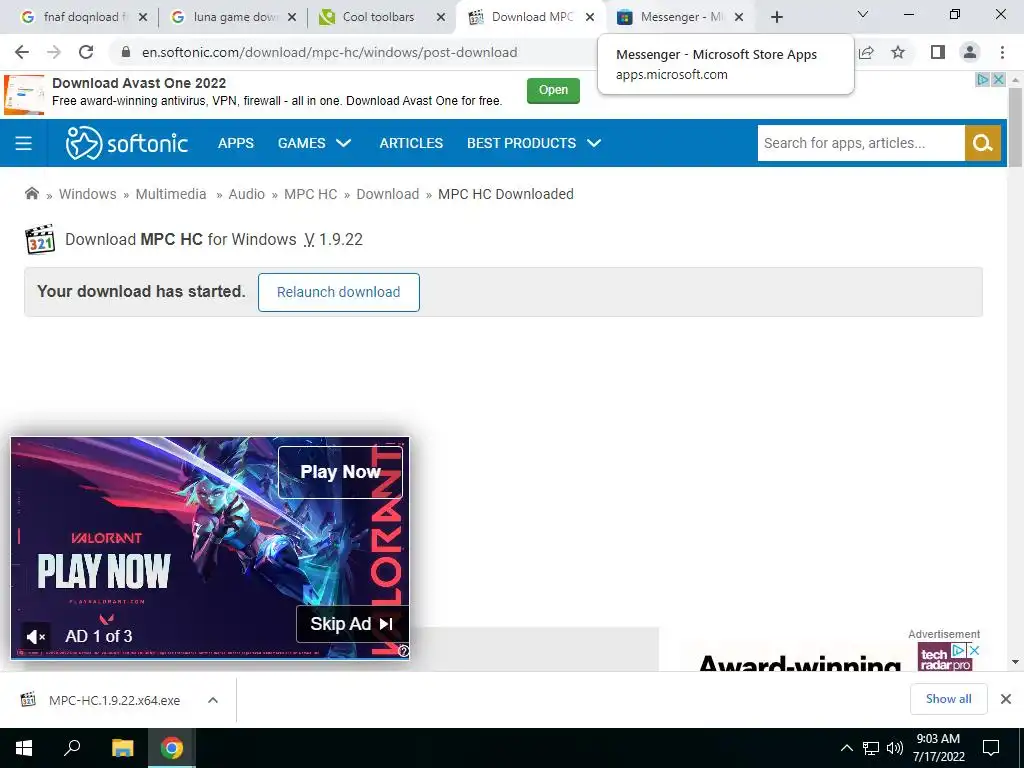Open the Windows Start menu

pyautogui.click(x=24, y=748)
